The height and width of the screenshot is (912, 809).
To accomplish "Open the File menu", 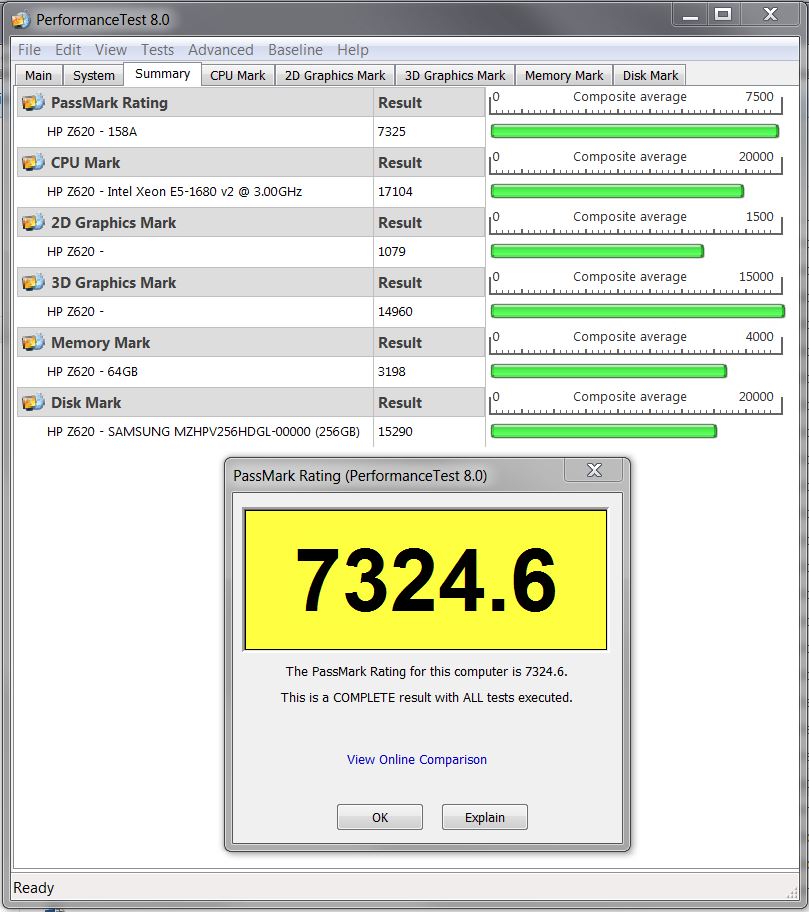I will (x=29, y=50).
